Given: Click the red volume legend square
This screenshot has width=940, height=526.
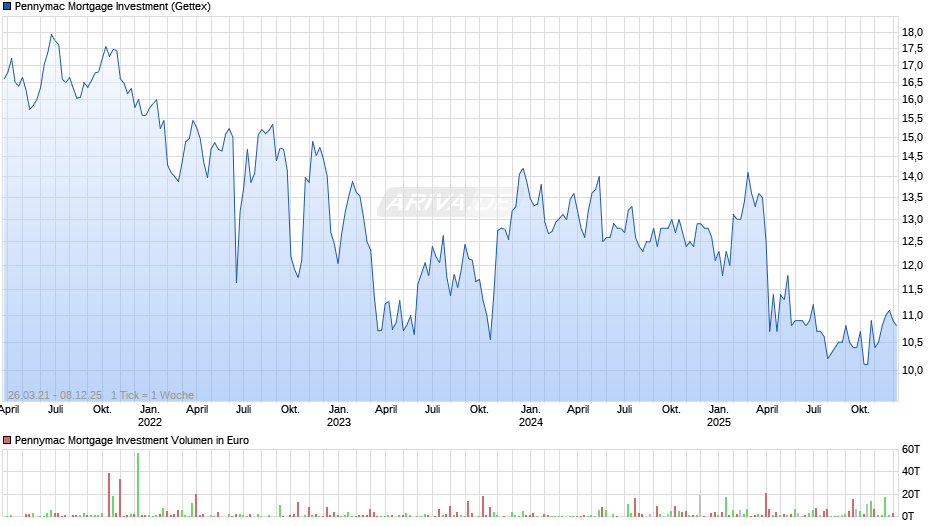Looking at the screenshot, I should [7, 440].
